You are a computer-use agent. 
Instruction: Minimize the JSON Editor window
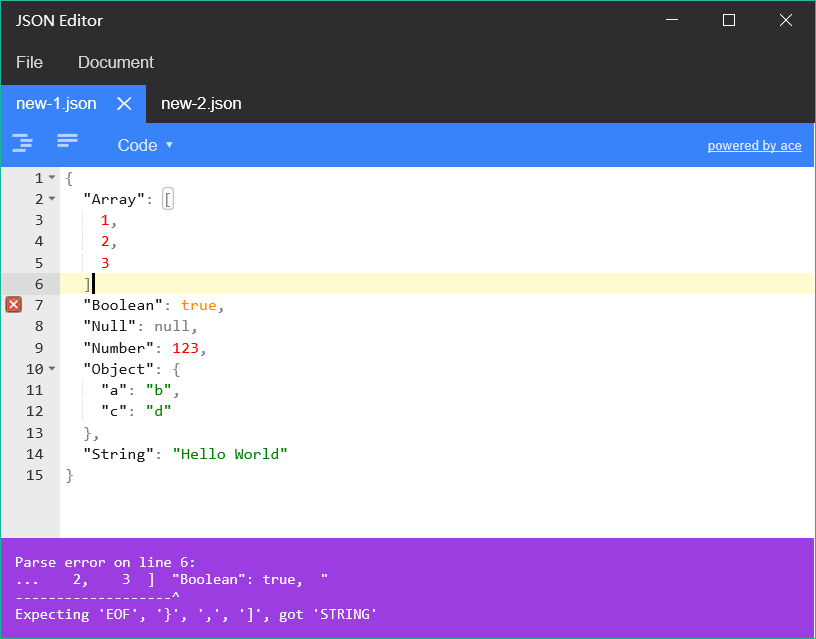(x=672, y=20)
